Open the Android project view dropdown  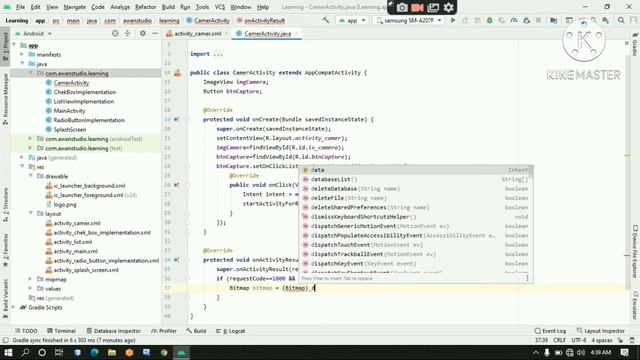[x=33, y=33]
